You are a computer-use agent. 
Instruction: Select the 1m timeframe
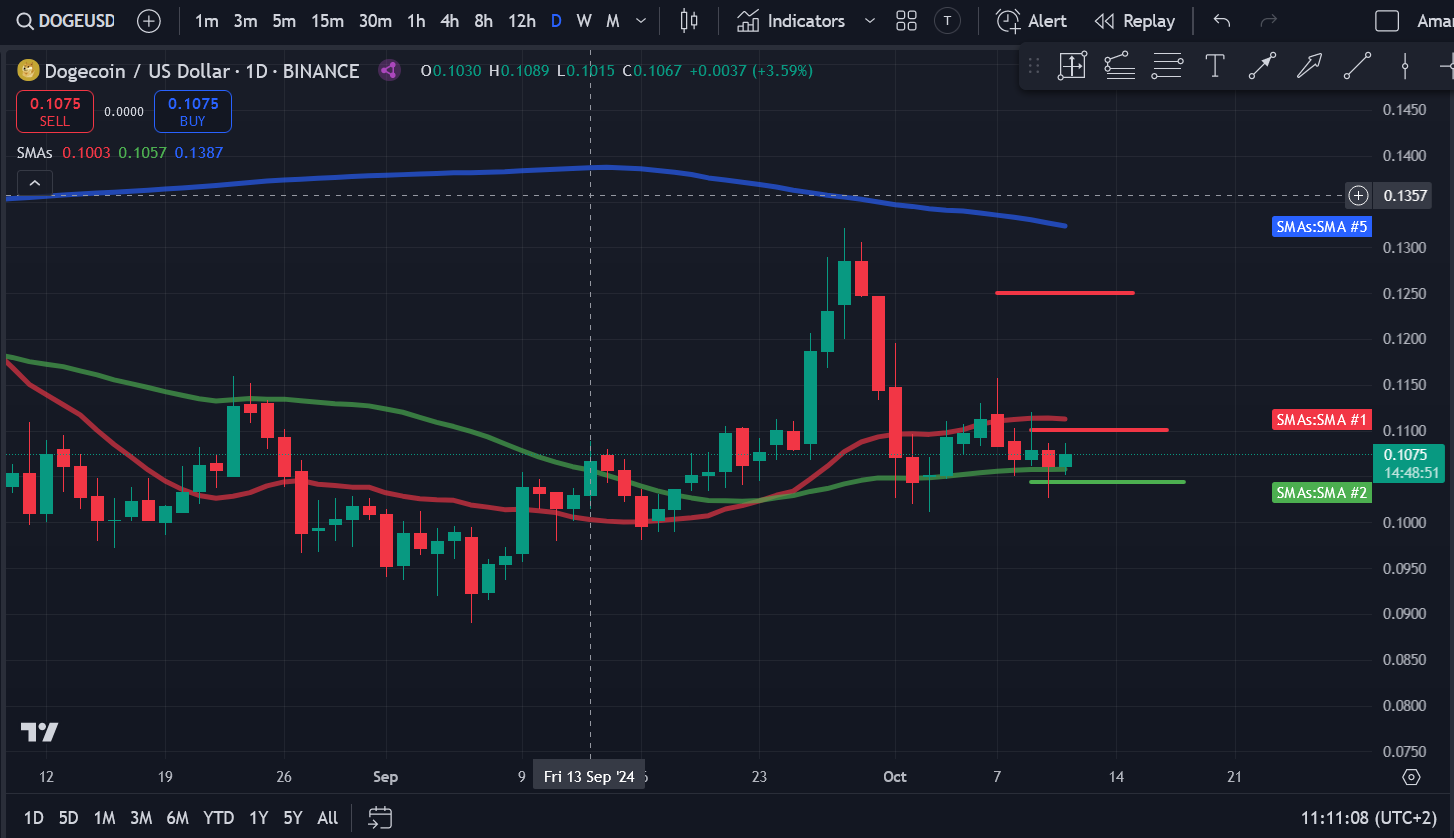click(x=207, y=21)
